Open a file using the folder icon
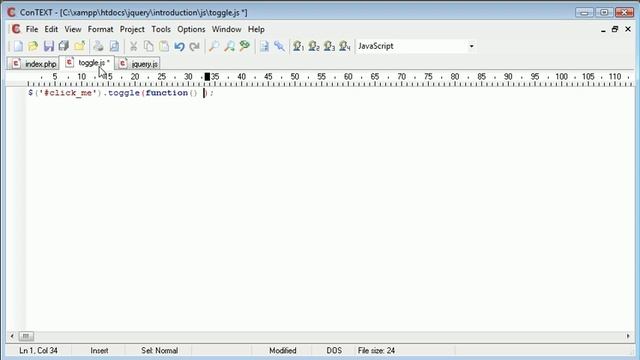 (33, 46)
